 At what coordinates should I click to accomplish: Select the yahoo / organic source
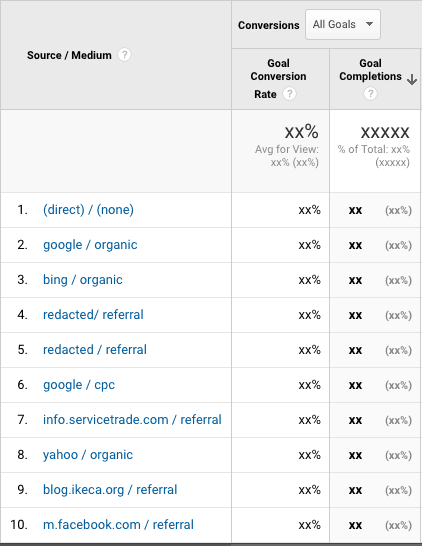tap(88, 455)
